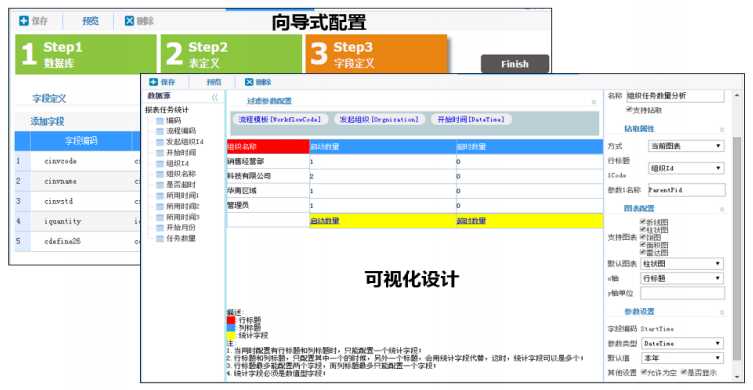The image size is (753, 390).
Task: Open the x轴 dropdown showing 行标题
Action: pyautogui.click(x=682, y=278)
